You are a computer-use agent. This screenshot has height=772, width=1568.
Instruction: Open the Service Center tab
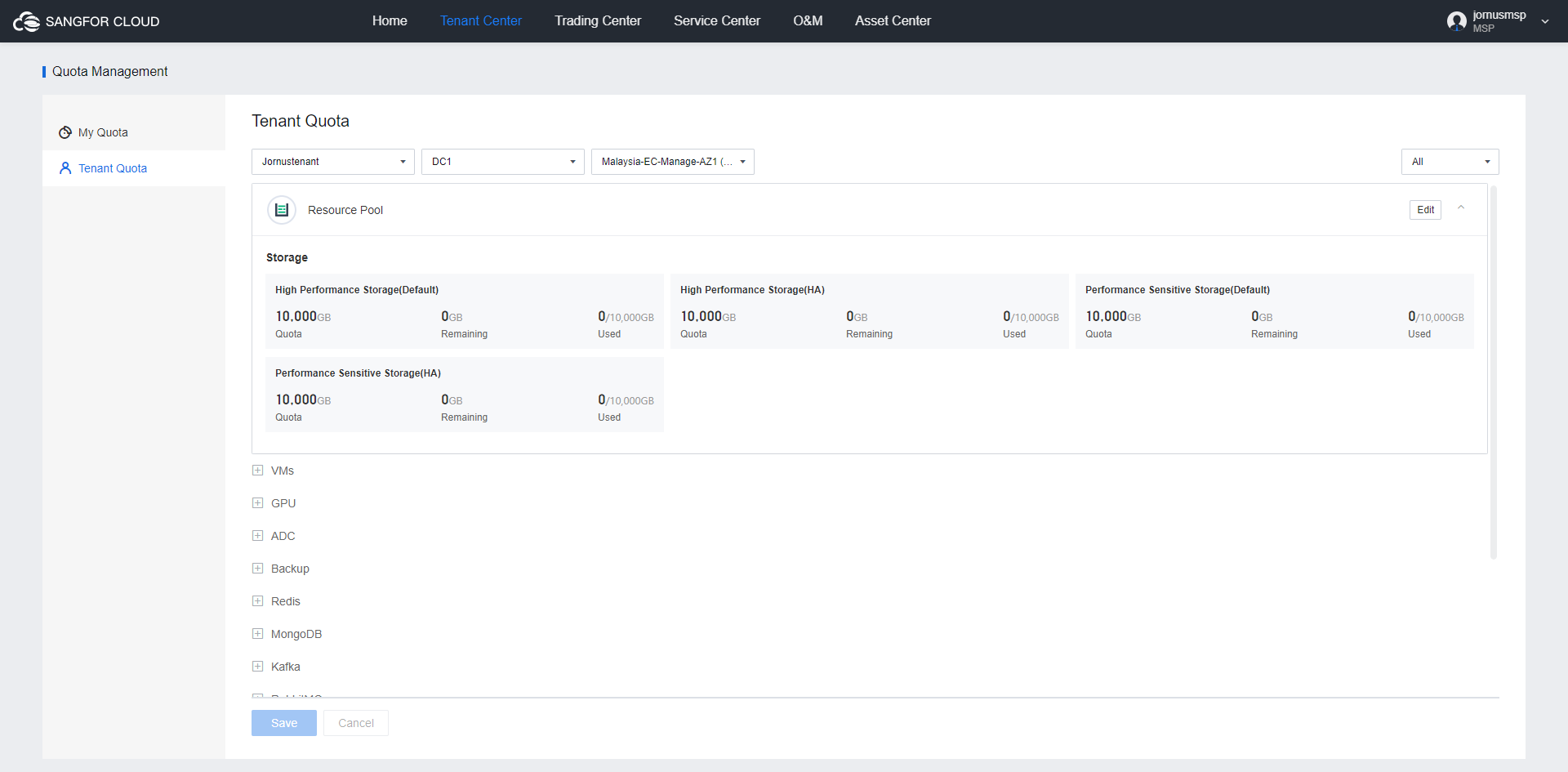717,21
